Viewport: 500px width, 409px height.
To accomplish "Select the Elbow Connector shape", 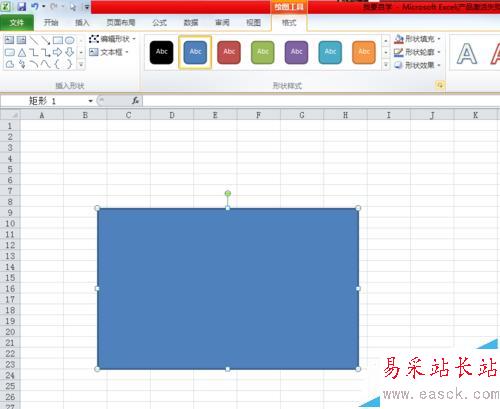I will tap(34, 52).
